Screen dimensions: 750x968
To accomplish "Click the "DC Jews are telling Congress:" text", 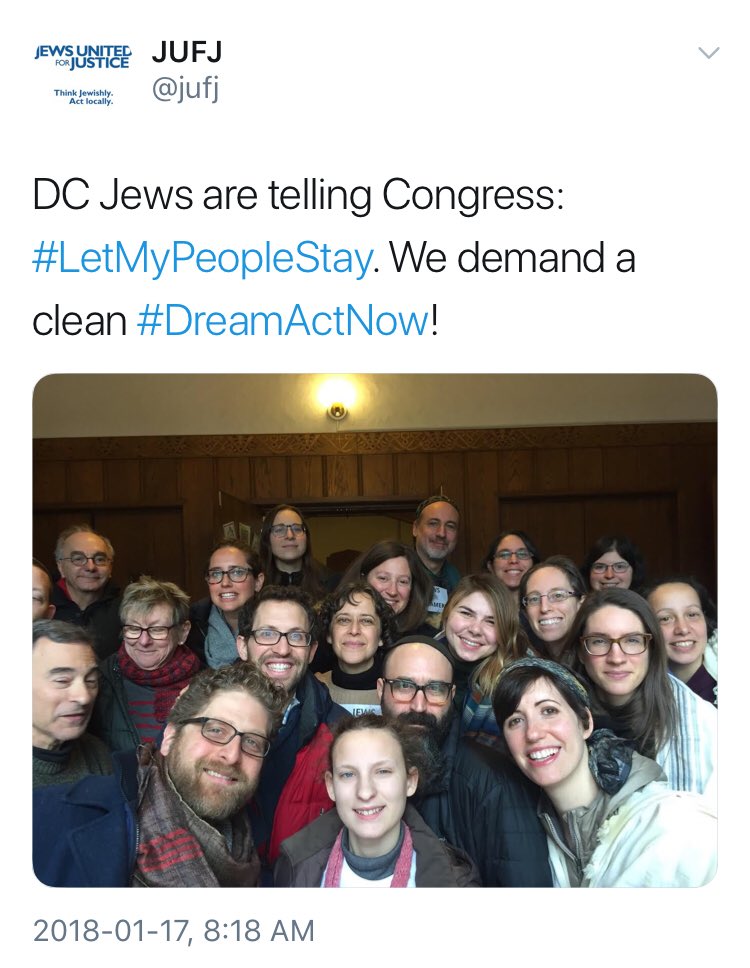I will click(298, 194).
